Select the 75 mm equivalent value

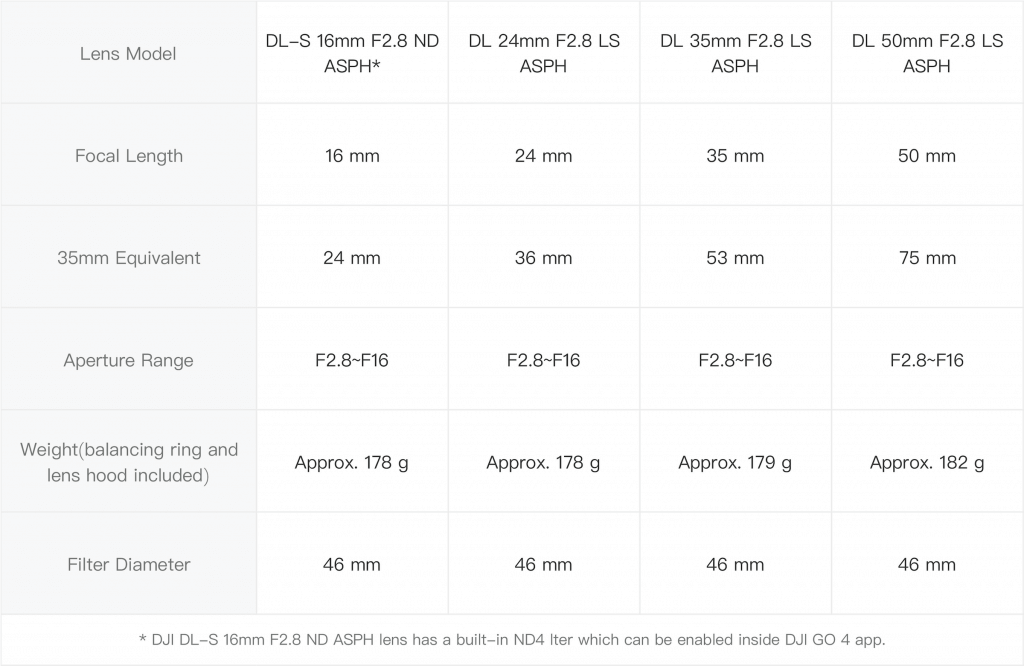(927, 258)
